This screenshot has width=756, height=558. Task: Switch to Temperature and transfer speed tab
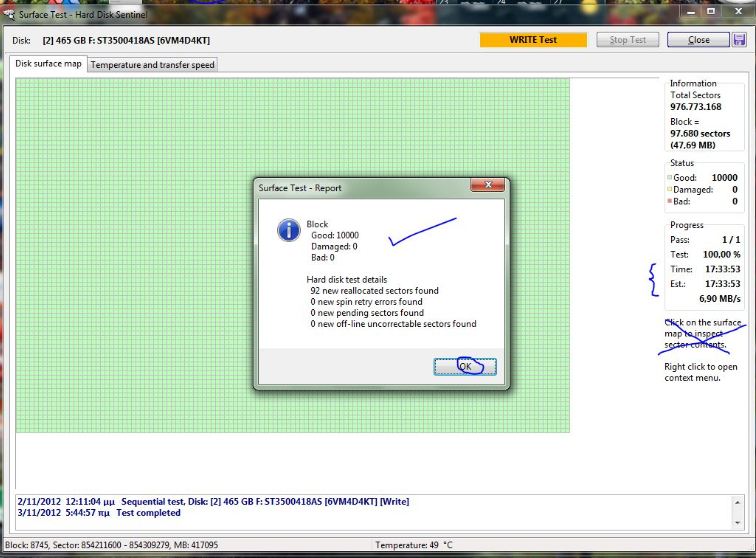coord(152,65)
